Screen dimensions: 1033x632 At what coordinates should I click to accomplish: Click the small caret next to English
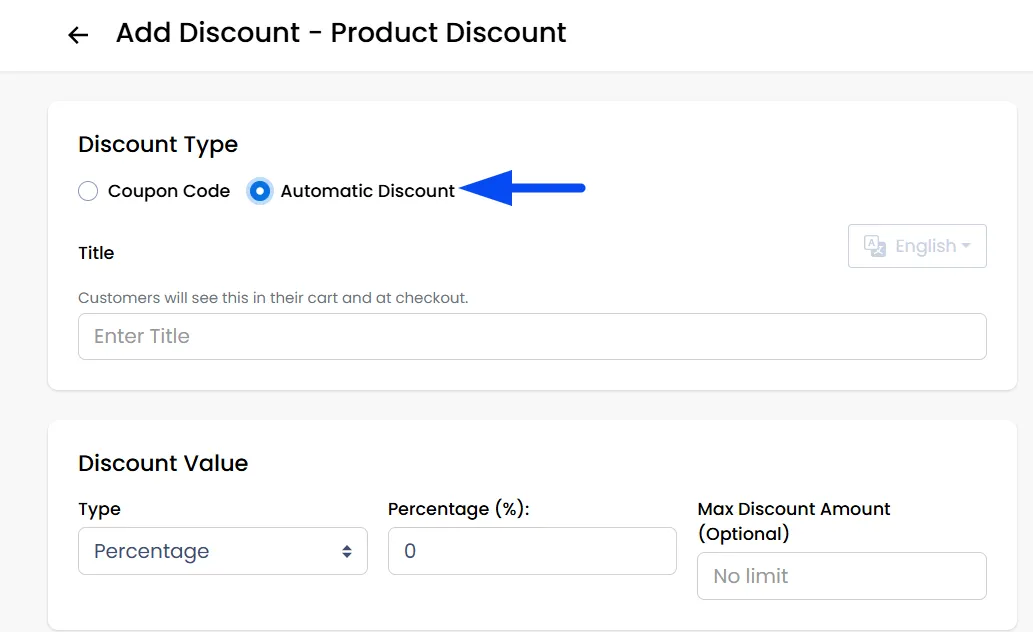click(966, 245)
